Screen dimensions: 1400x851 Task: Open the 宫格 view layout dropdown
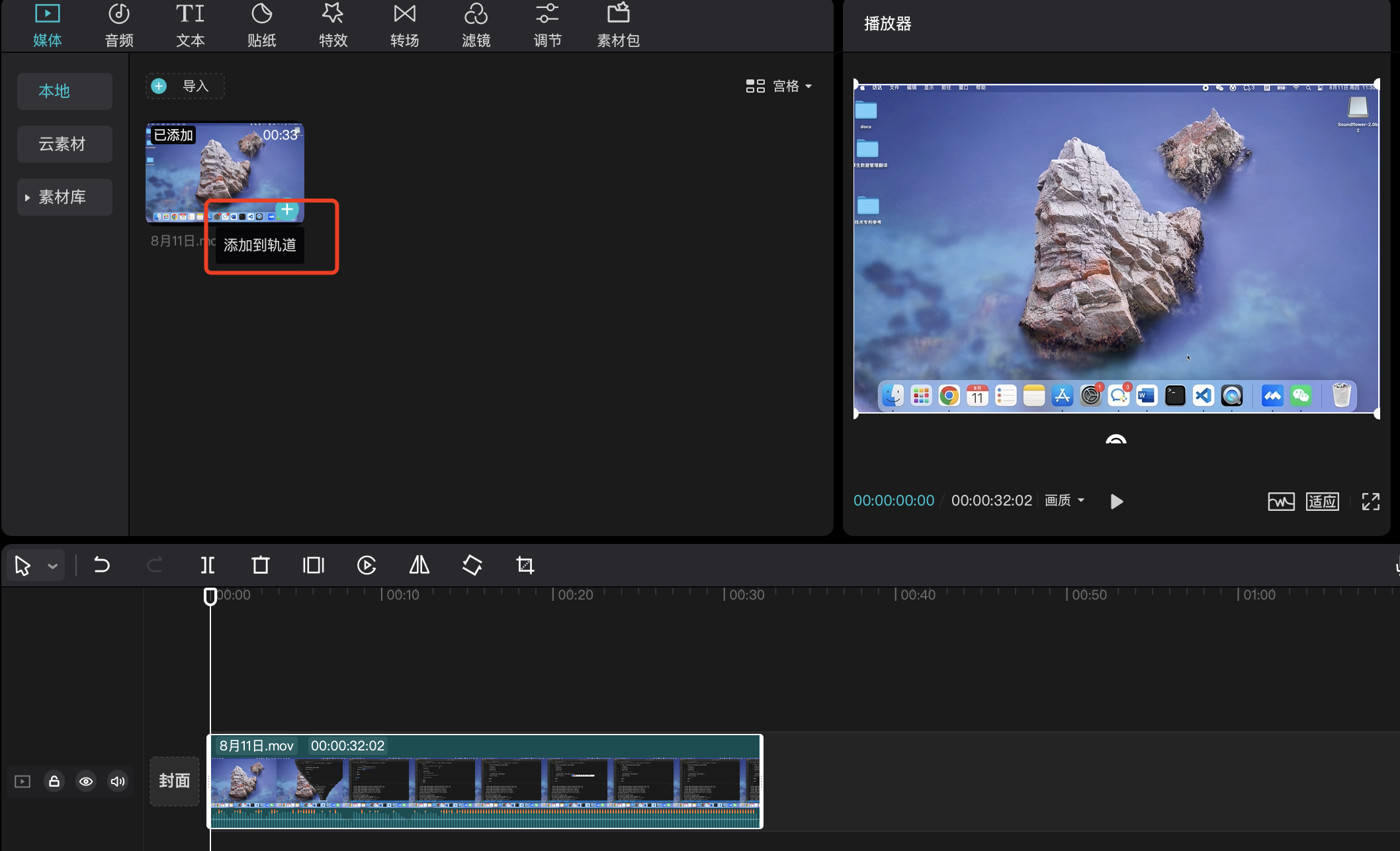pos(779,86)
